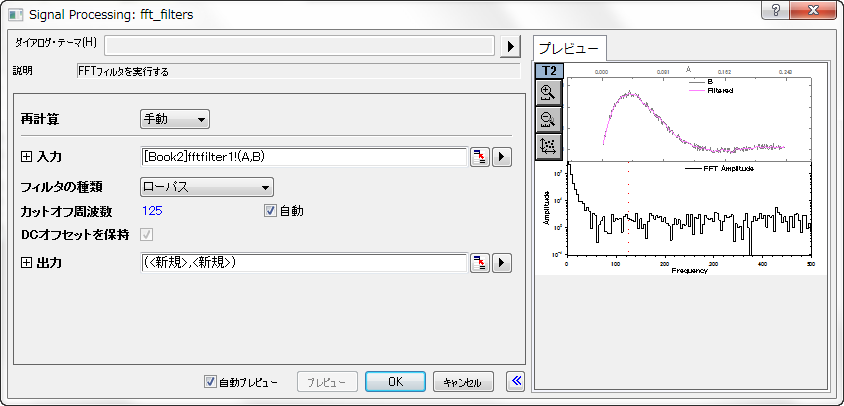Click the help question mark button

point(776,10)
